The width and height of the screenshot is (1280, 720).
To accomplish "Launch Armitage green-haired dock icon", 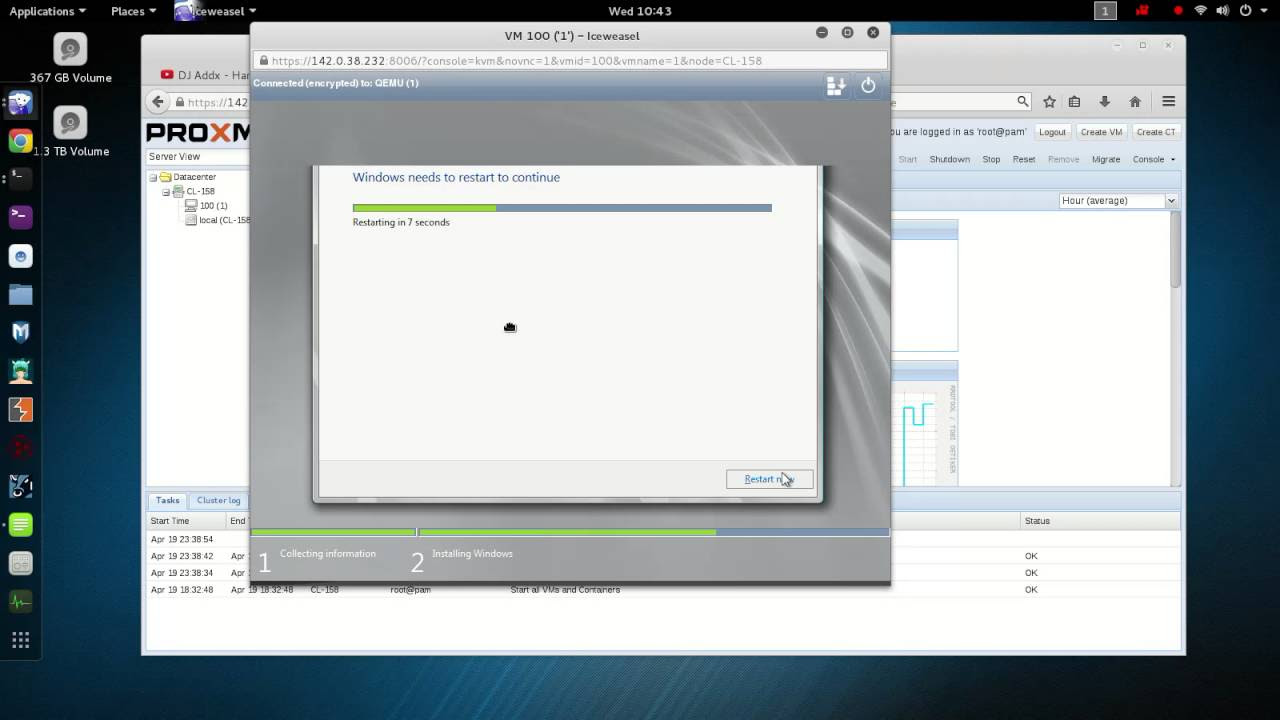I will point(20,371).
